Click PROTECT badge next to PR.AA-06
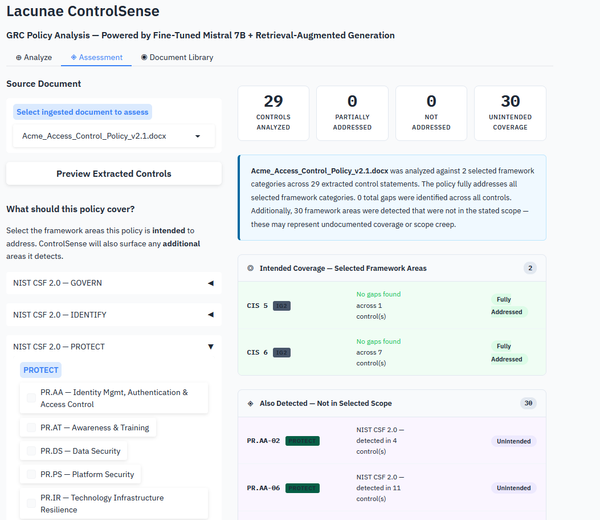This screenshot has width=600, height=520. click(x=302, y=488)
